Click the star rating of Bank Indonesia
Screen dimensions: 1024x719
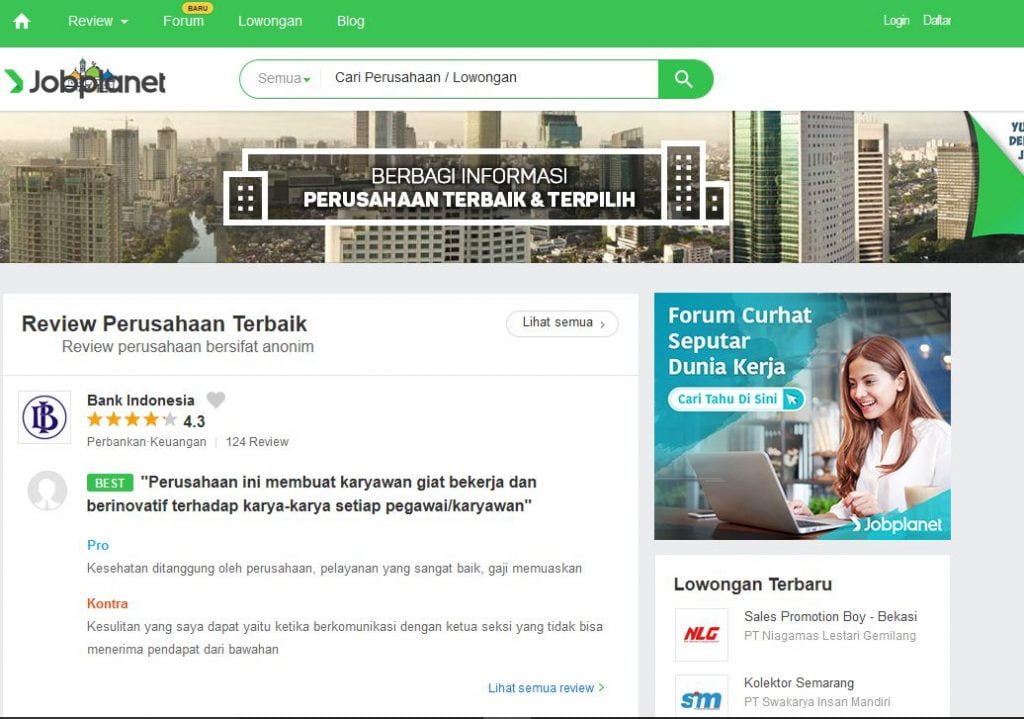(x=132, y=420)
